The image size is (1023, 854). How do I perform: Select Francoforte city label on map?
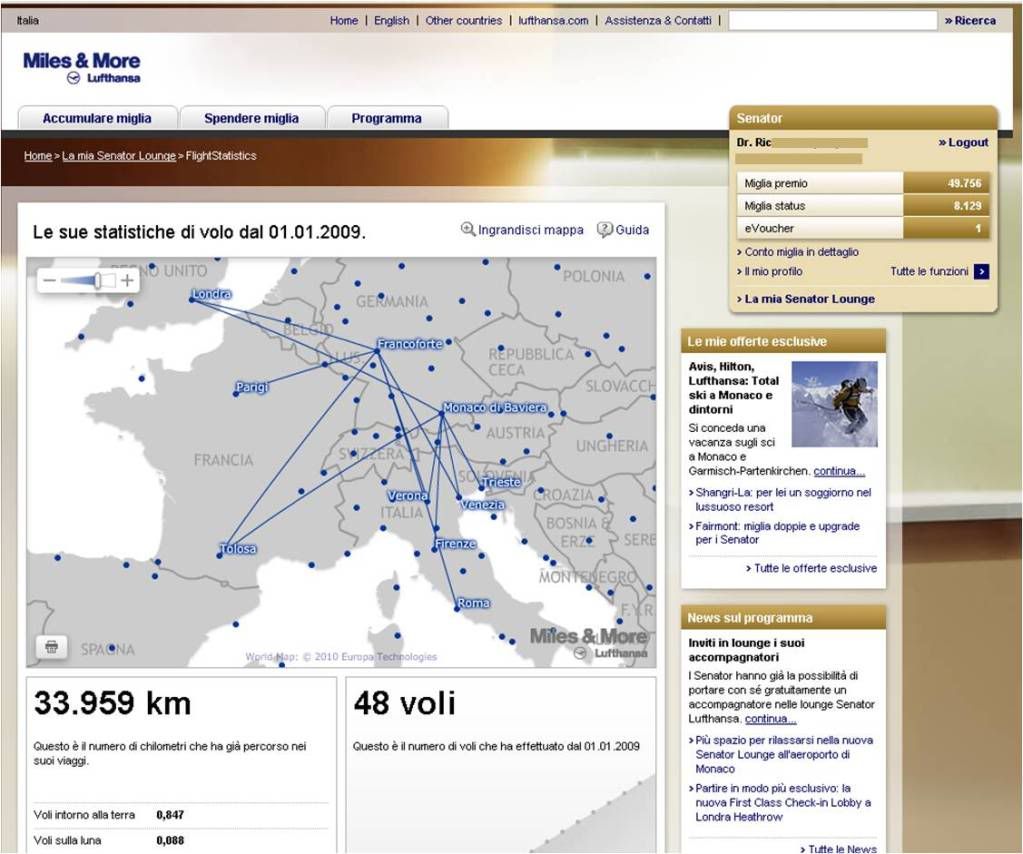[410, 344]
